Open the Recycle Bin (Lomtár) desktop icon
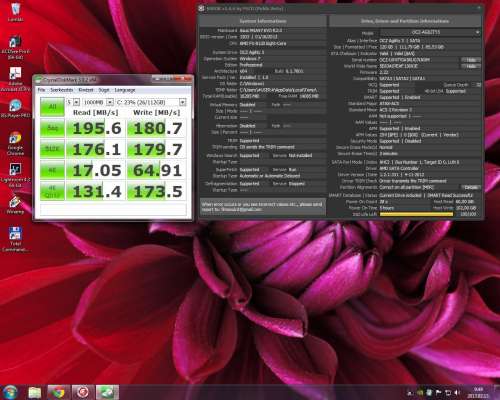Image resolution: width=500 pixels, height=400 pixels. [x=15, y=12]
